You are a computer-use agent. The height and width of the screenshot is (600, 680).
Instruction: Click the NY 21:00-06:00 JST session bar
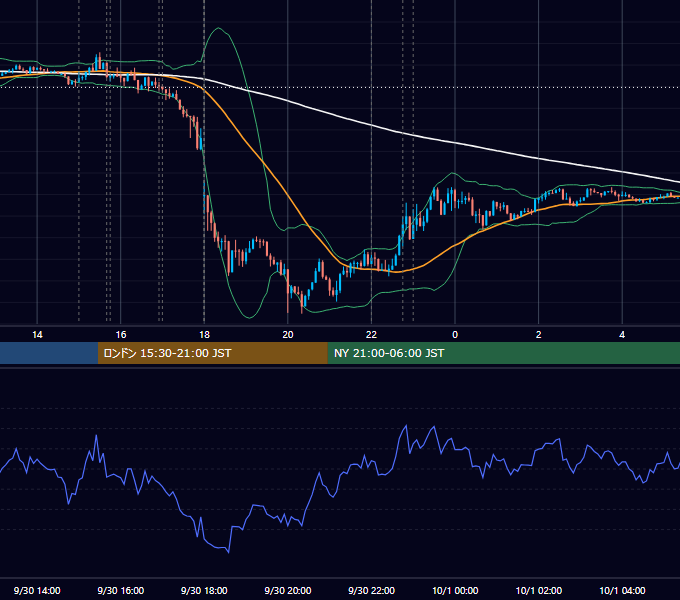503,353
